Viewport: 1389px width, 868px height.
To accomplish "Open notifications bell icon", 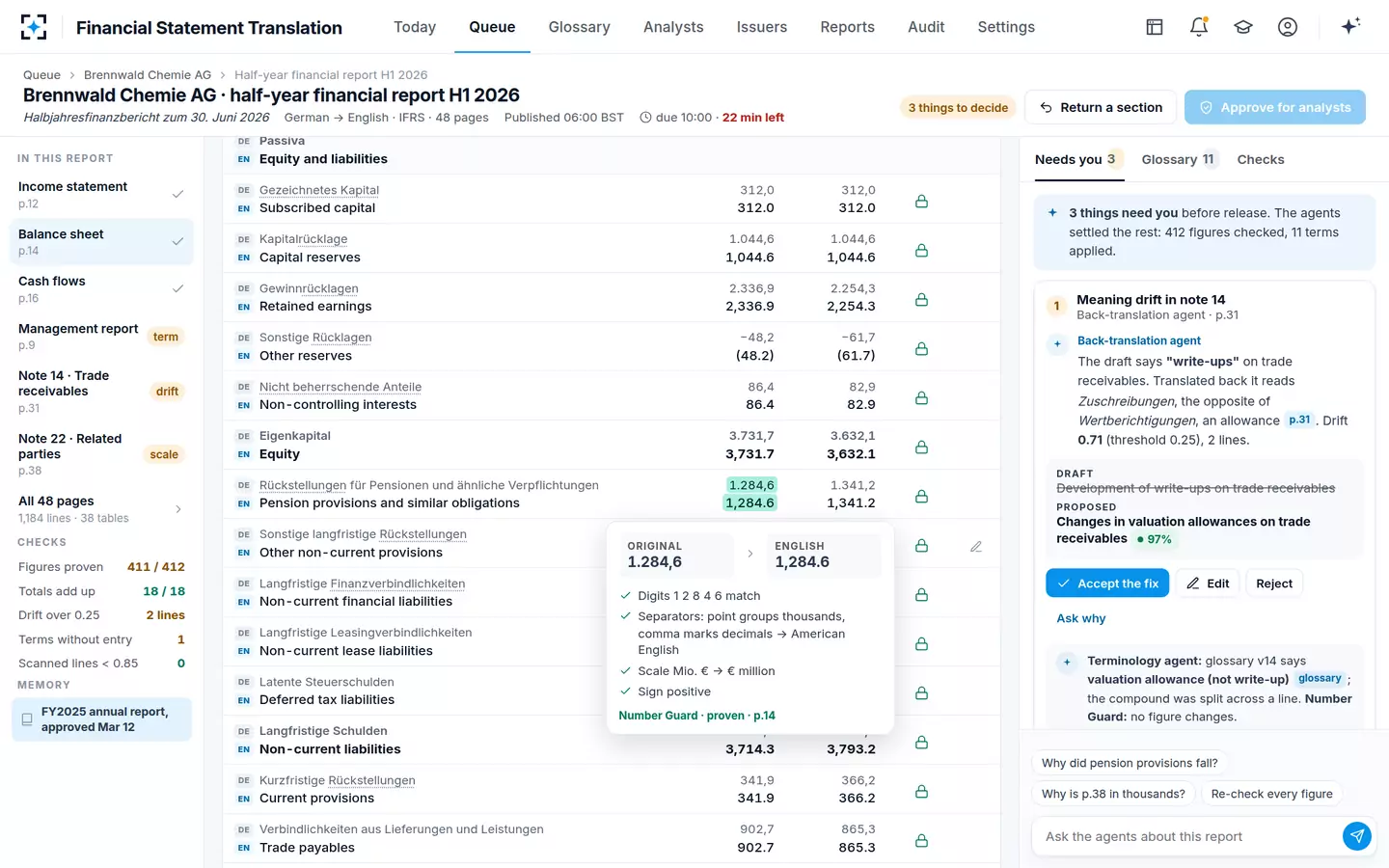I will tap(1199, 27).
